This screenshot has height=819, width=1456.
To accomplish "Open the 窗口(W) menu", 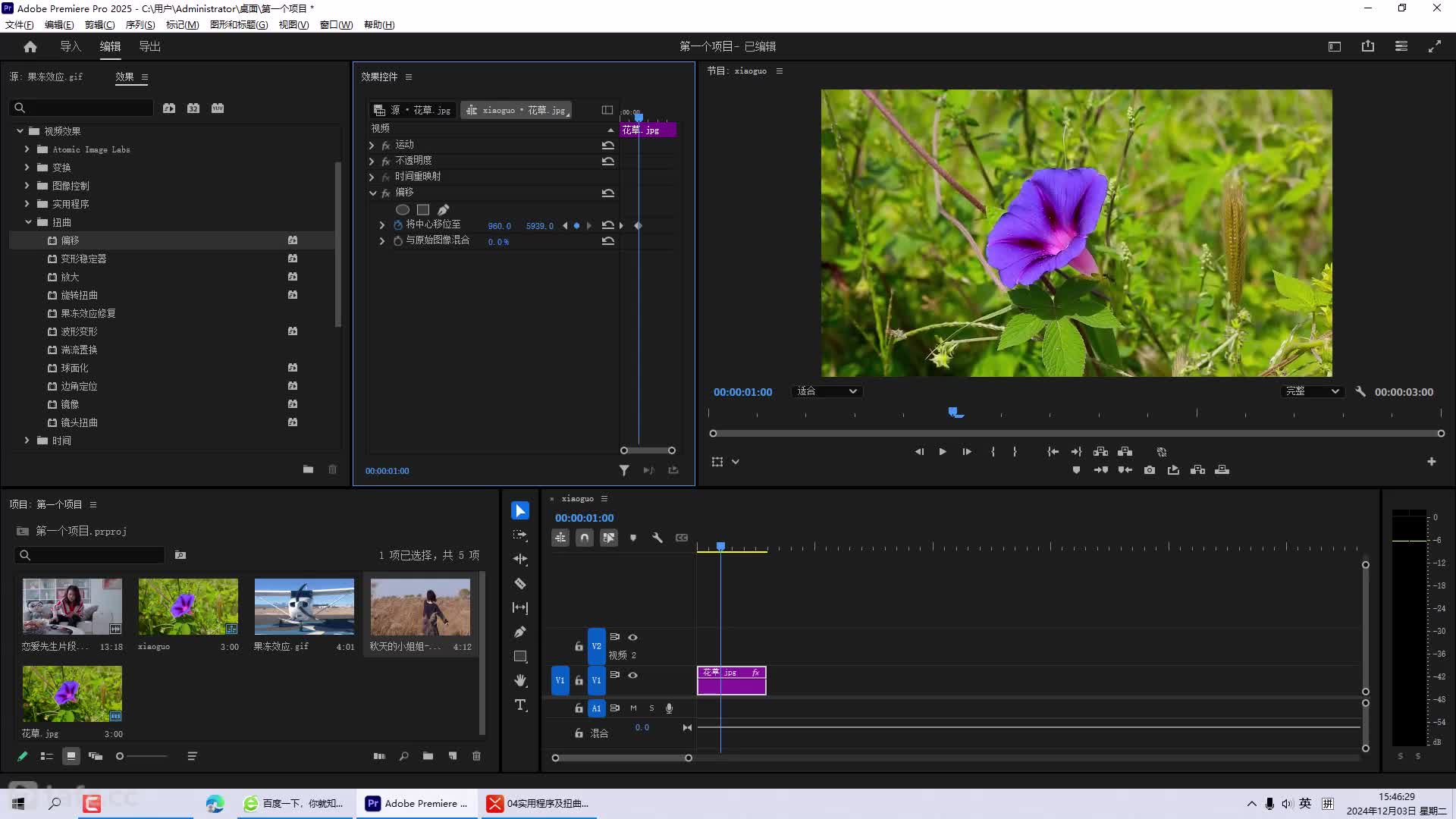I will click(x=336, y=25).
